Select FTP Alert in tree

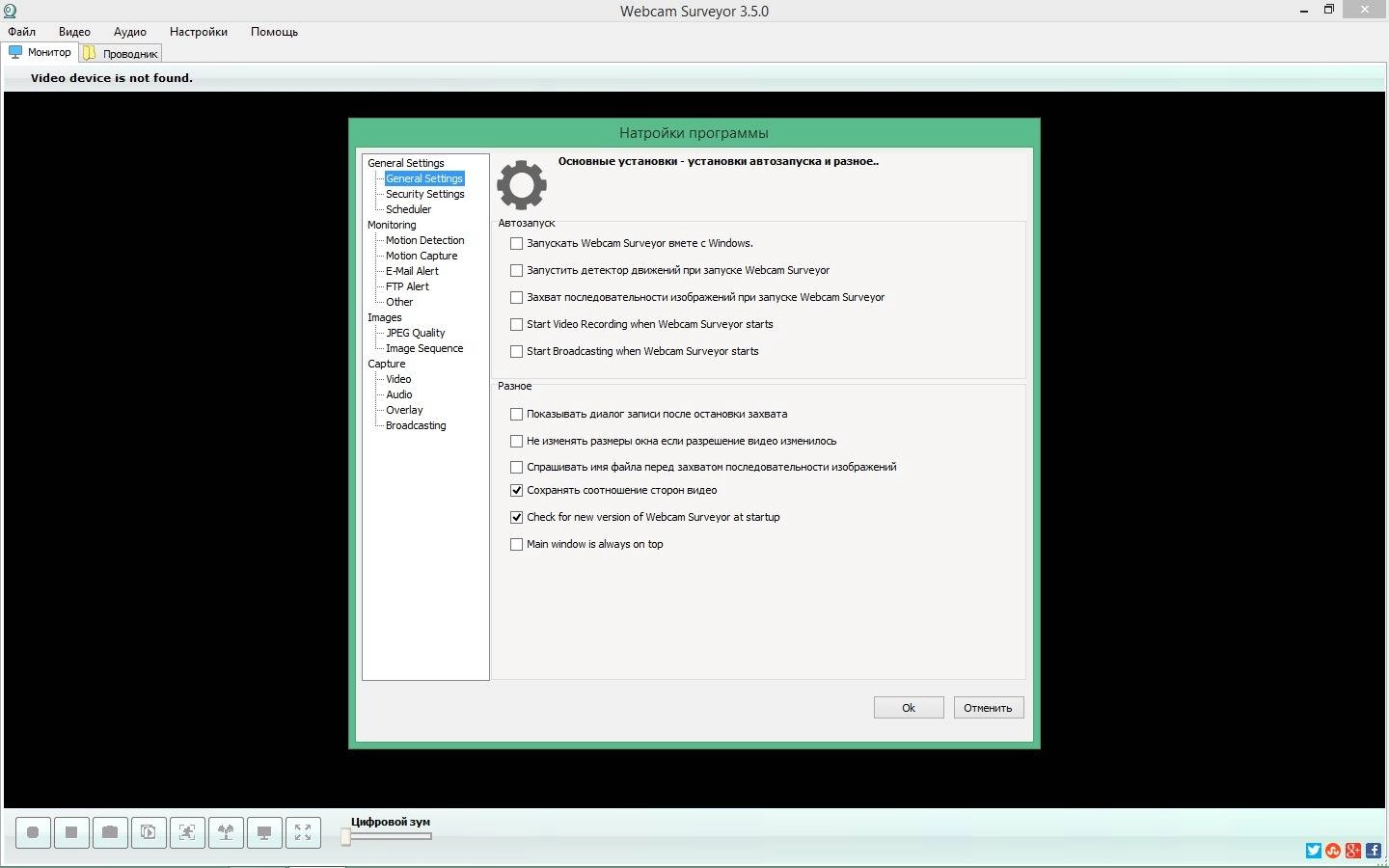click(x=407, y=286)
